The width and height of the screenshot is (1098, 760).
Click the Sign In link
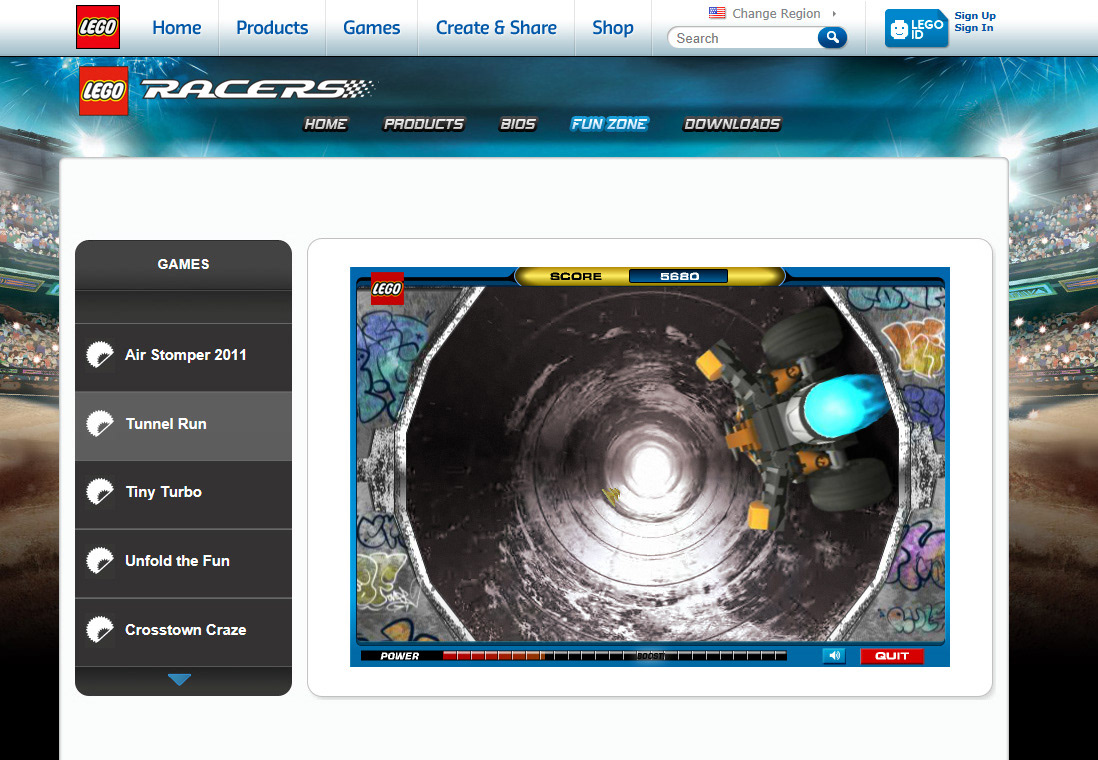point(973,28)
